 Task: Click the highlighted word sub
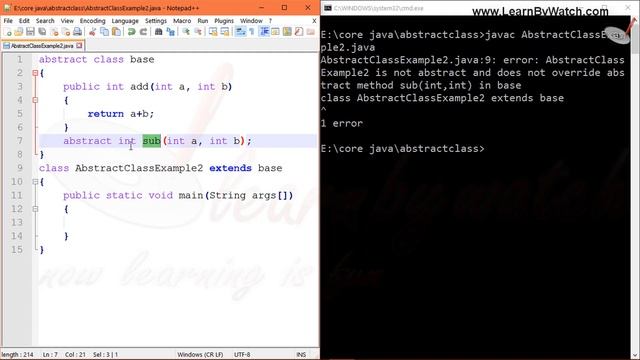pos(151,141)
